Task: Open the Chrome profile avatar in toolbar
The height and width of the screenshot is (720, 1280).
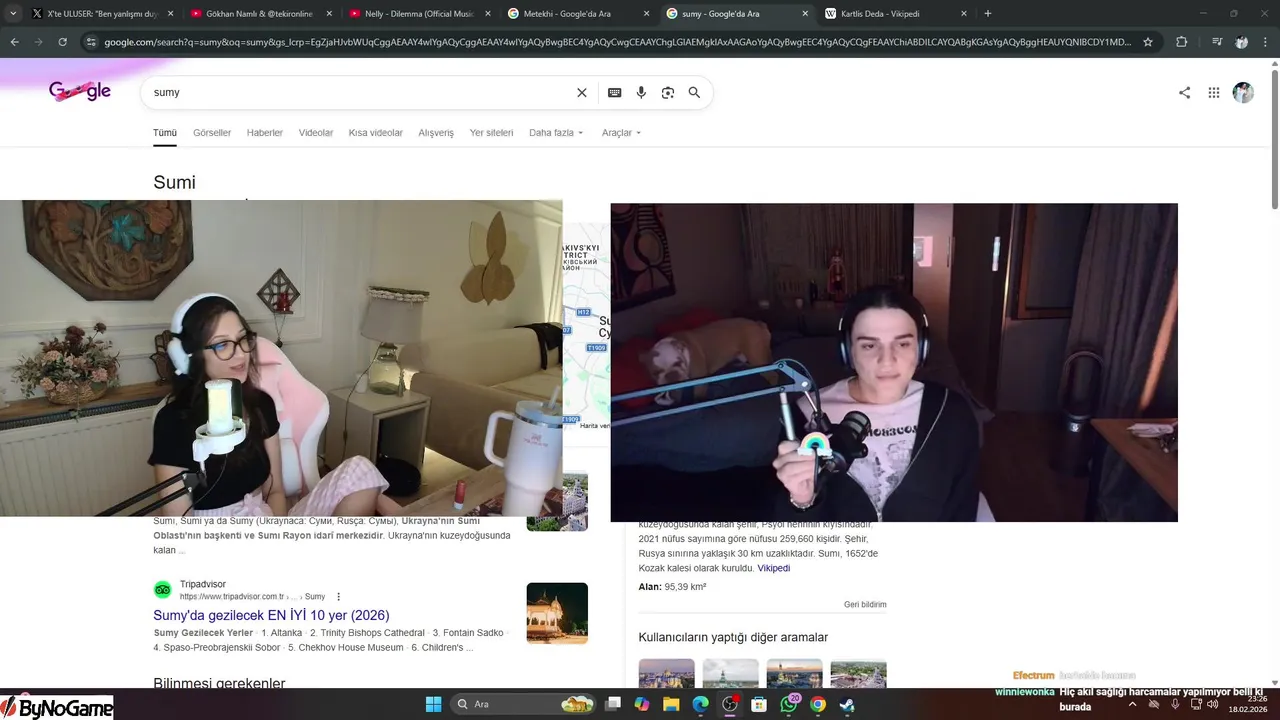Action: point(1241,42)
